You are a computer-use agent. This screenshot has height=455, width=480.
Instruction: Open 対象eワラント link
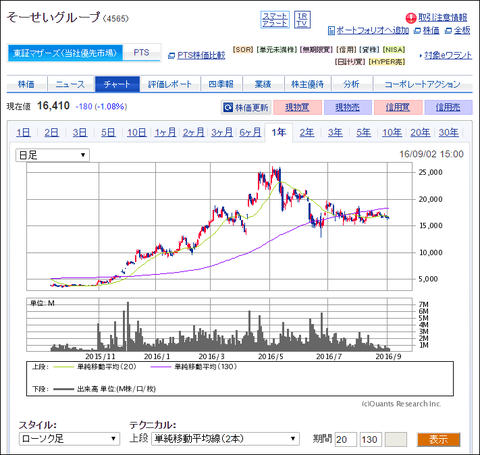coord(448,55)
